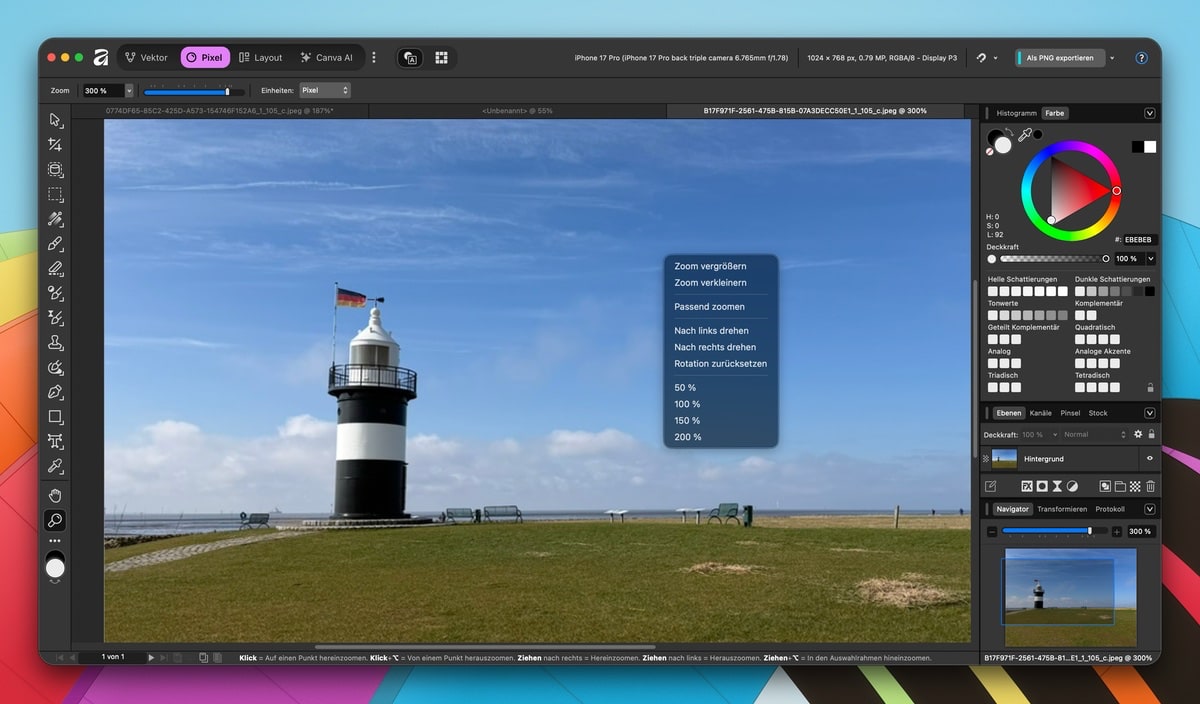The height and width of the screenshot is (704, 1200).
Task: Click the Navigator zoom-out minus button
Action: click(x=992, y=531)
